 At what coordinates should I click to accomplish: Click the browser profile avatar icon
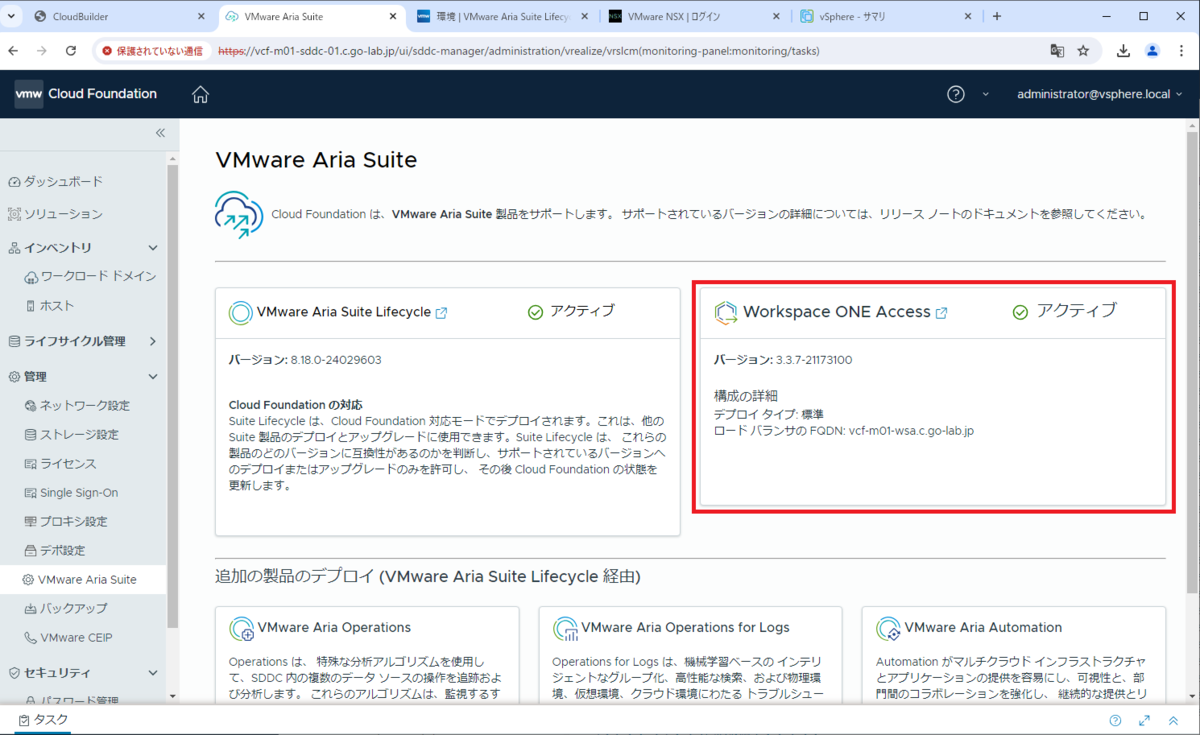point(1152,50)
